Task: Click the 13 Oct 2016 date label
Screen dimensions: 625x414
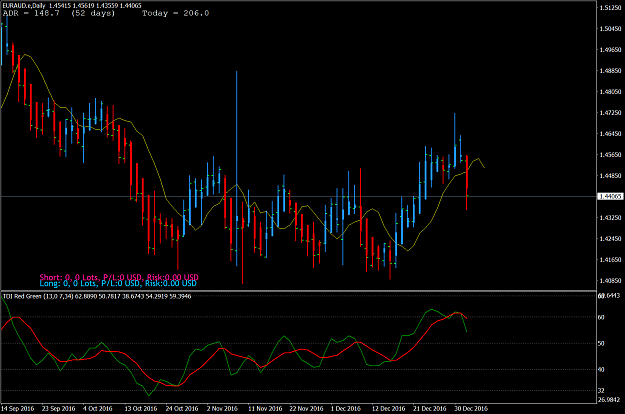Action: coord(141,408)
